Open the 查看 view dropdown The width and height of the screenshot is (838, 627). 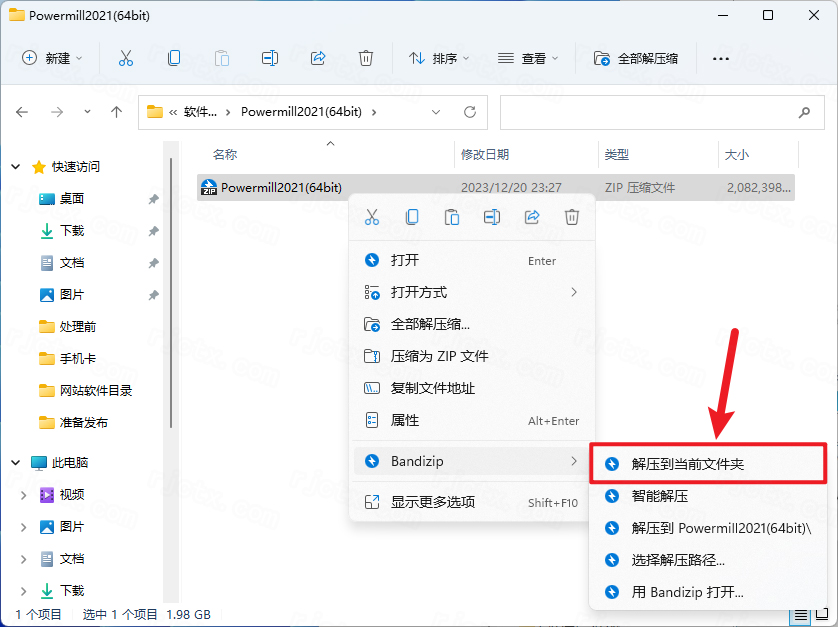click(528, 58)
